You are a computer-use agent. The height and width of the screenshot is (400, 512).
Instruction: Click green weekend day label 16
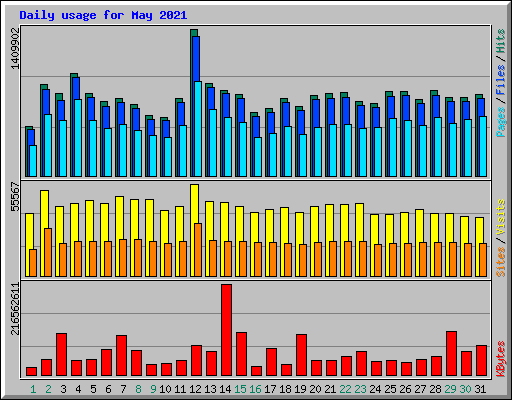255,389
